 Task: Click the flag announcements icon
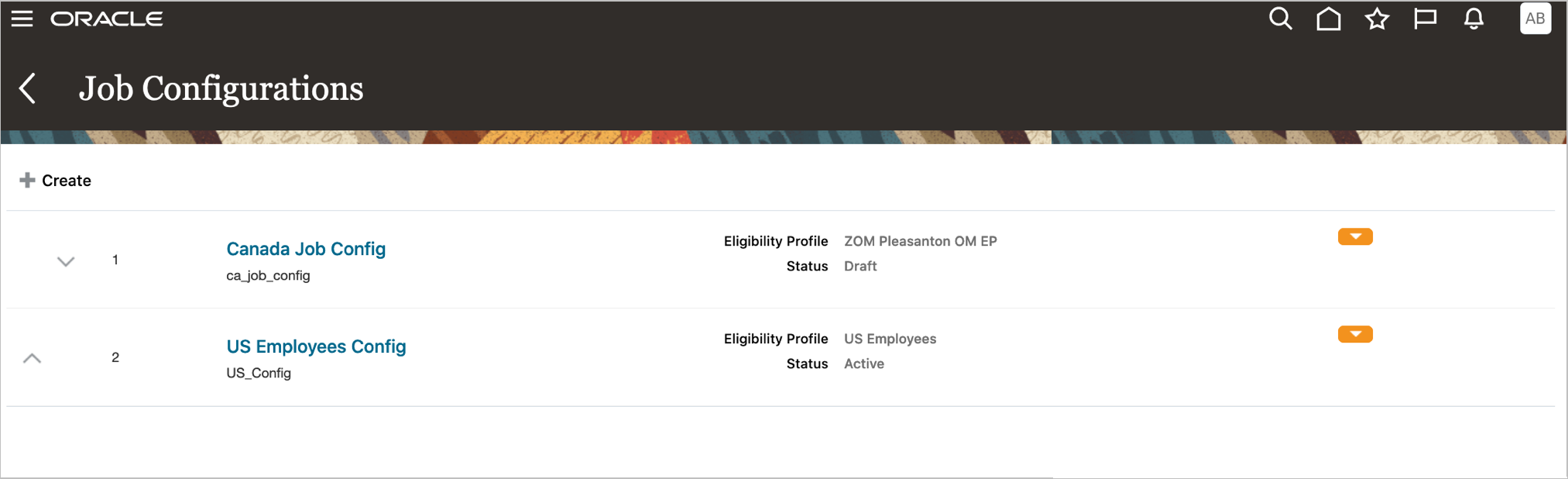(1425, 19)
